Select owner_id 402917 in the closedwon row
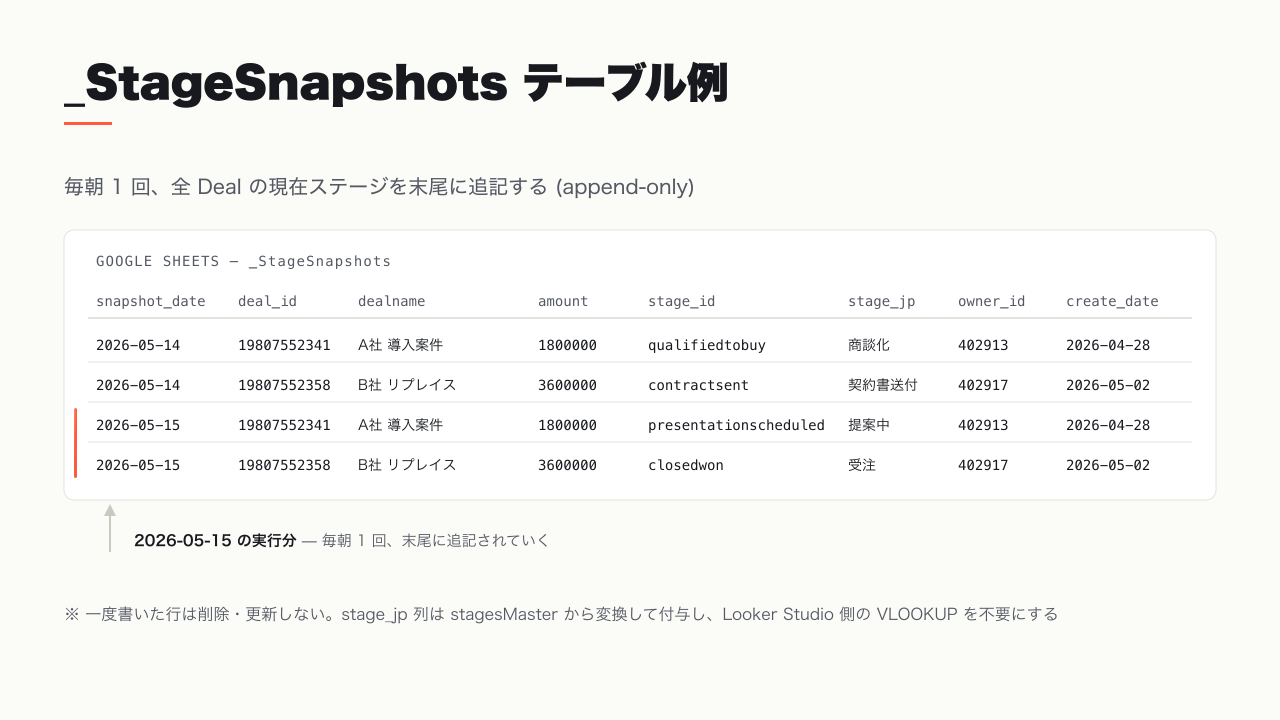 click(983, 465)
